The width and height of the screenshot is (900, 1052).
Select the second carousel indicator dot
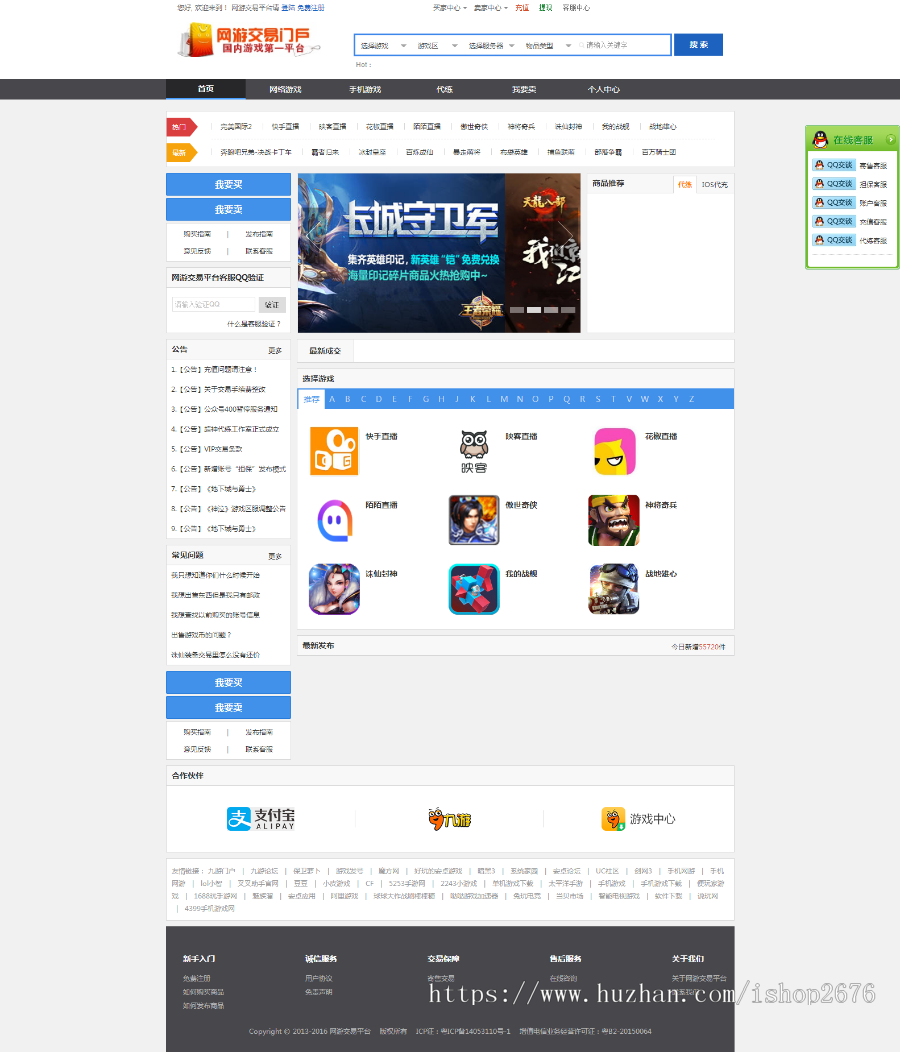pyautogui.click(x=534, y=310)
